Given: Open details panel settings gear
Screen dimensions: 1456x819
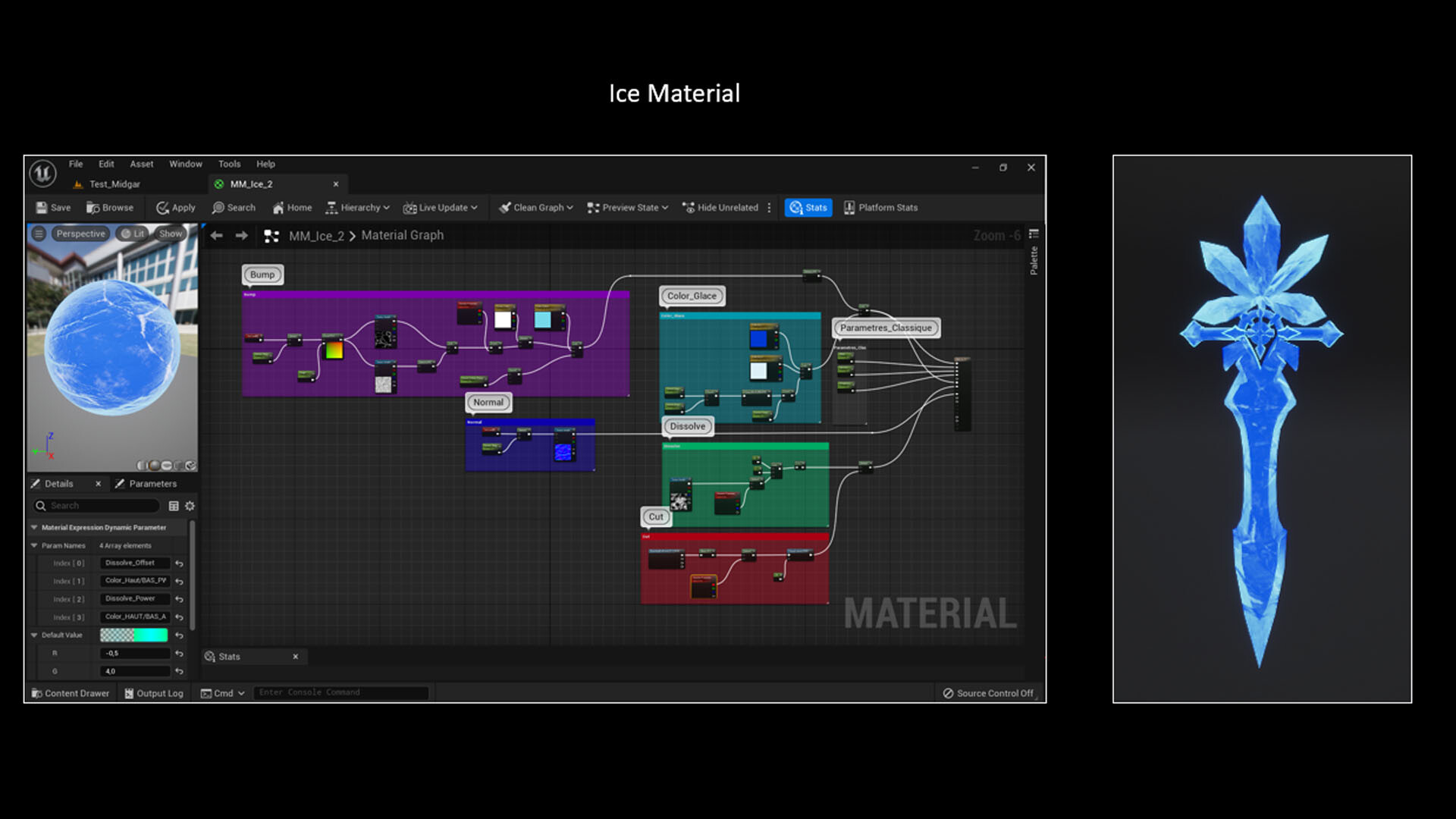Looking at the screenshot, I should coord(190,506).
